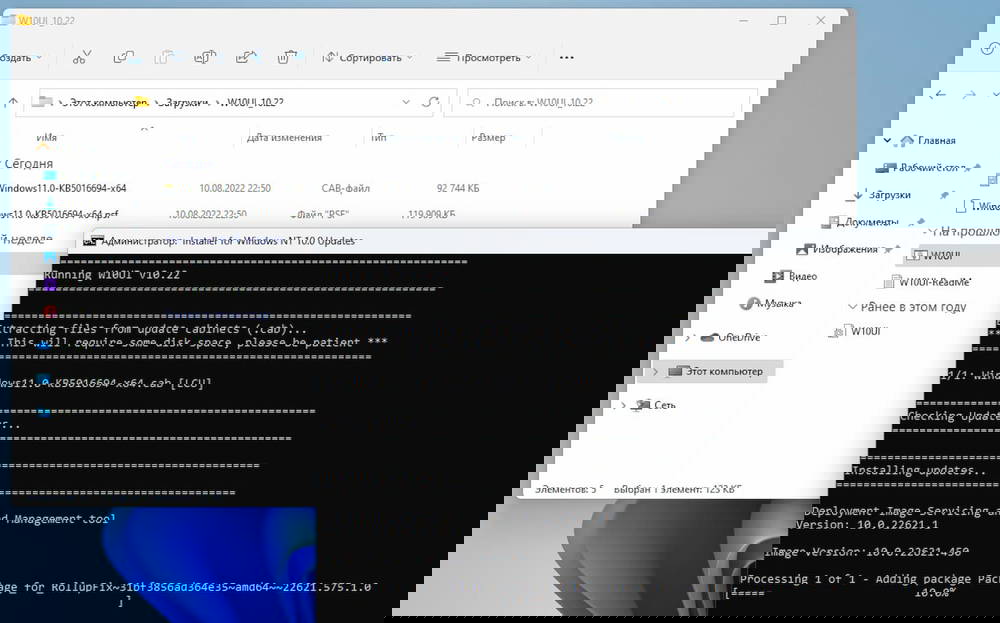Select W10UI item under Ранее в этом году

click(869, 331)
